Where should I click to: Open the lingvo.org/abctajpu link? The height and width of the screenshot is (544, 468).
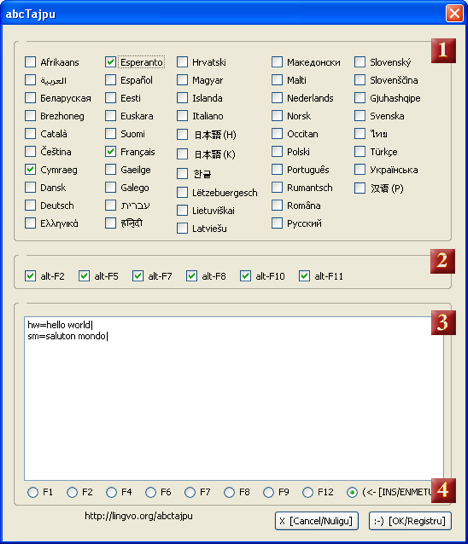coord(138,516)
